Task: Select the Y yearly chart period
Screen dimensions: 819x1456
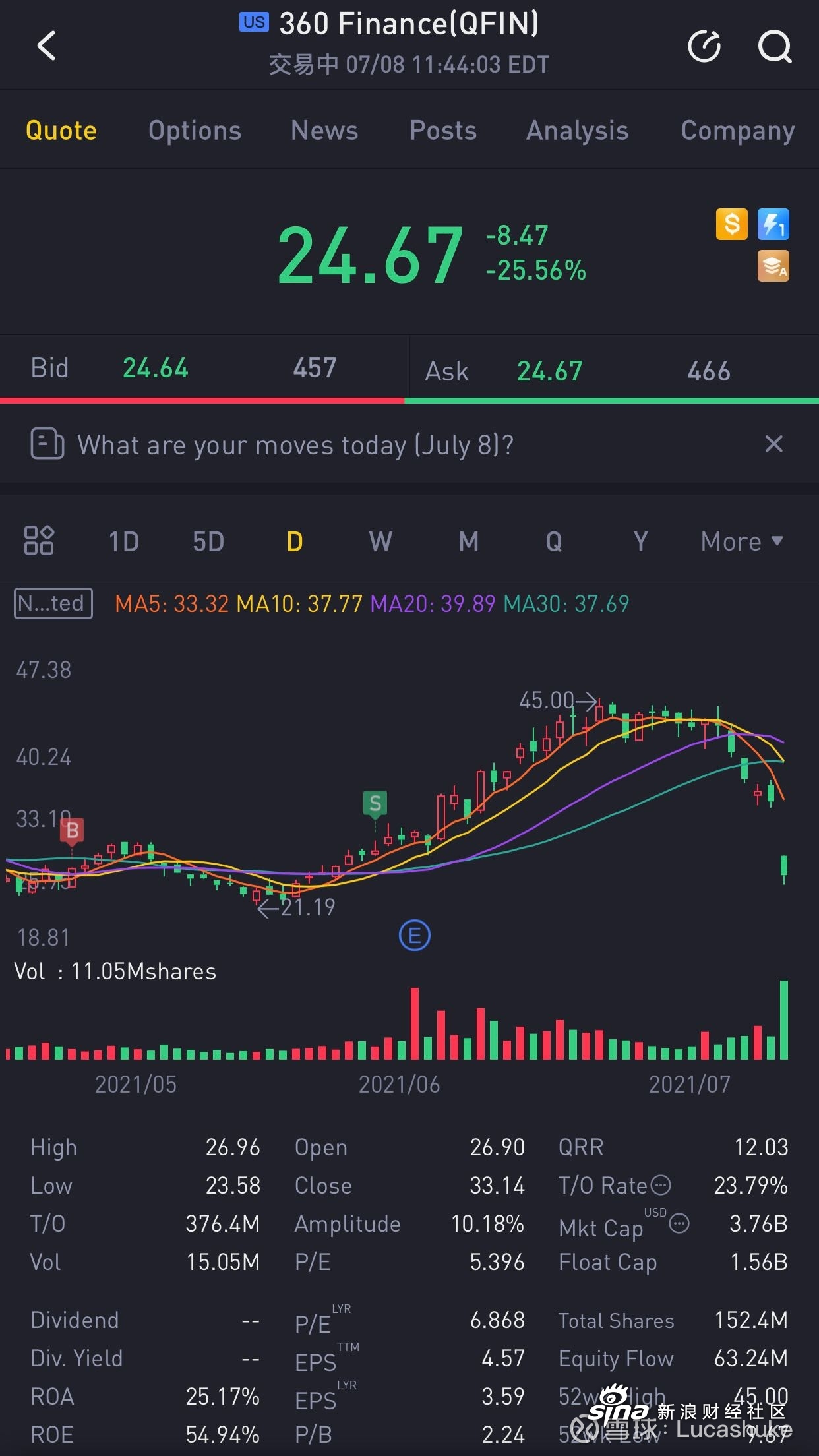Action: click(640, 541)
